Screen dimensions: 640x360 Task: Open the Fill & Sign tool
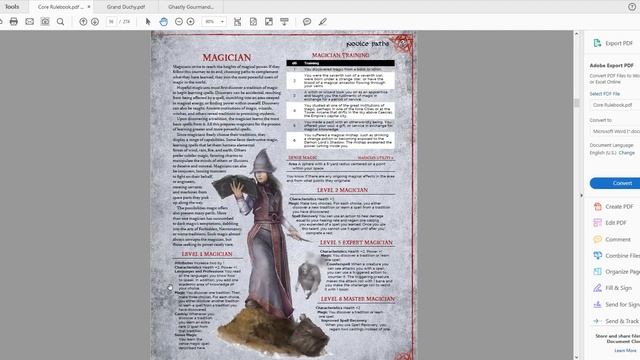tap(613, 288)
